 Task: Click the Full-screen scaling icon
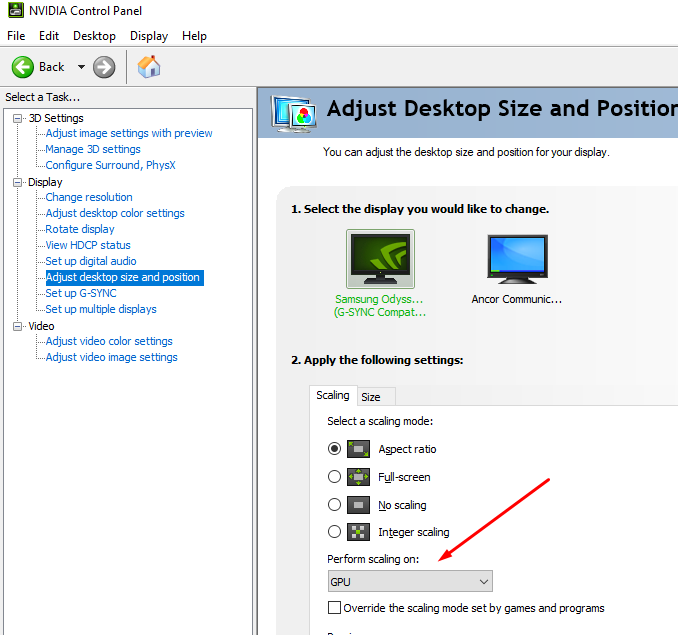tap(358, 477)
